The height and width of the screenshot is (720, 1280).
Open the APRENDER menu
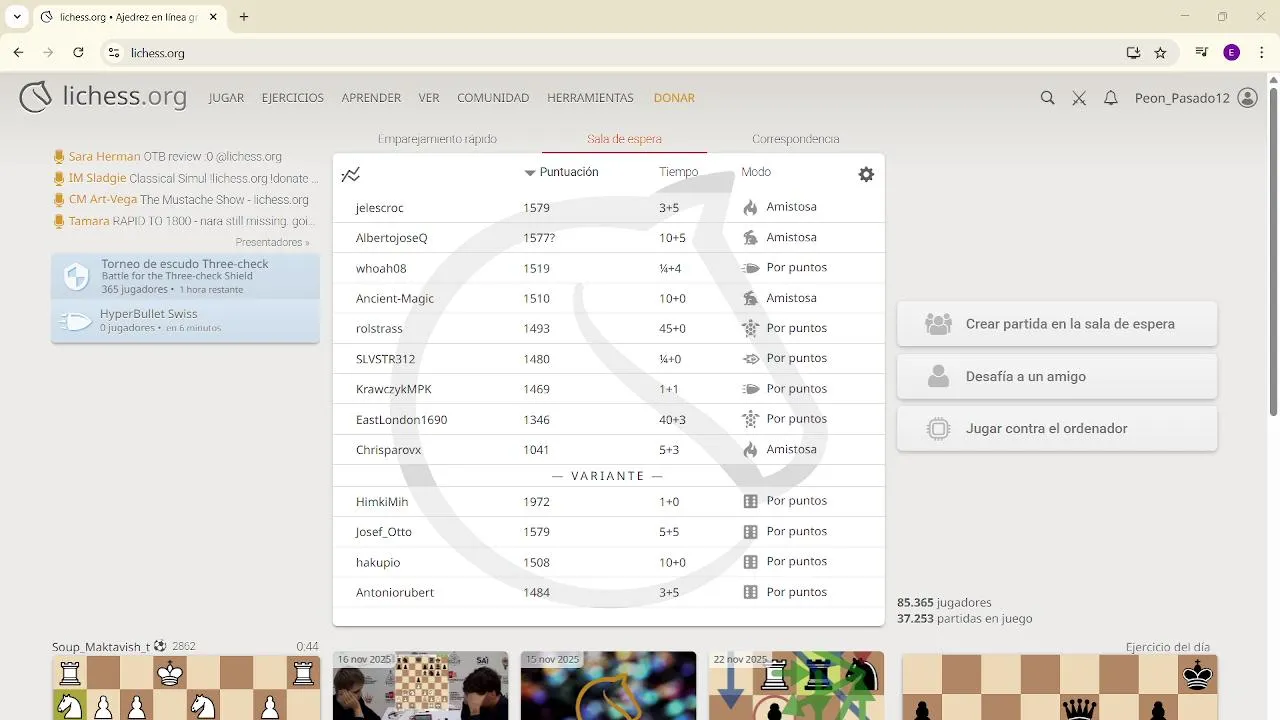tap(371, 98)
